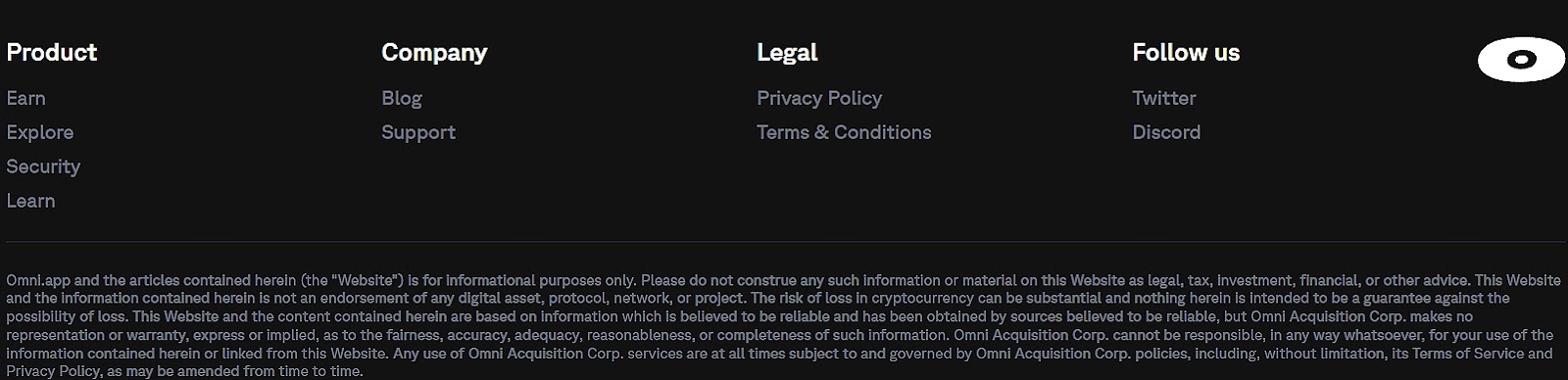This screenshot has height=380, width=1568.
Task: Click the Follow us heading
Action: coord(1186,52)
